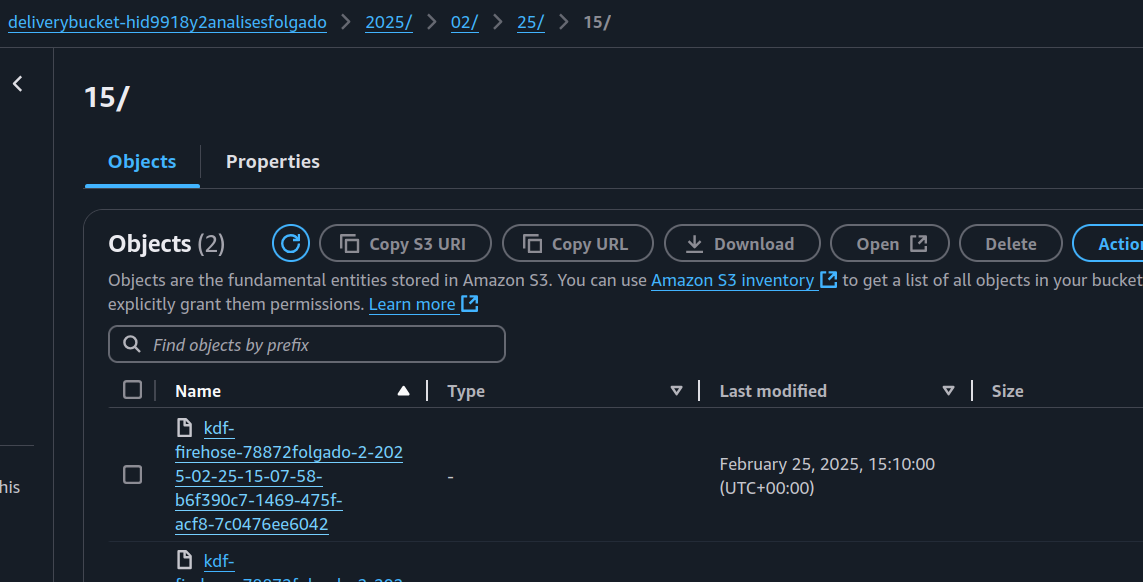Click the external link icon beside Amazon S3 inventory
The width and height of the screenshot is (1143, 582).
pos(828,280)
